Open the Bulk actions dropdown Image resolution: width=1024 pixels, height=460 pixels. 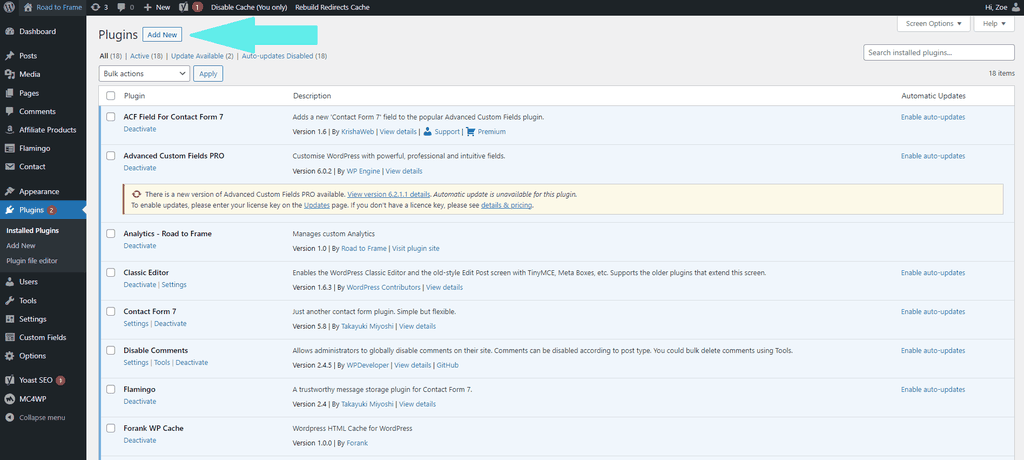(144, 73)
